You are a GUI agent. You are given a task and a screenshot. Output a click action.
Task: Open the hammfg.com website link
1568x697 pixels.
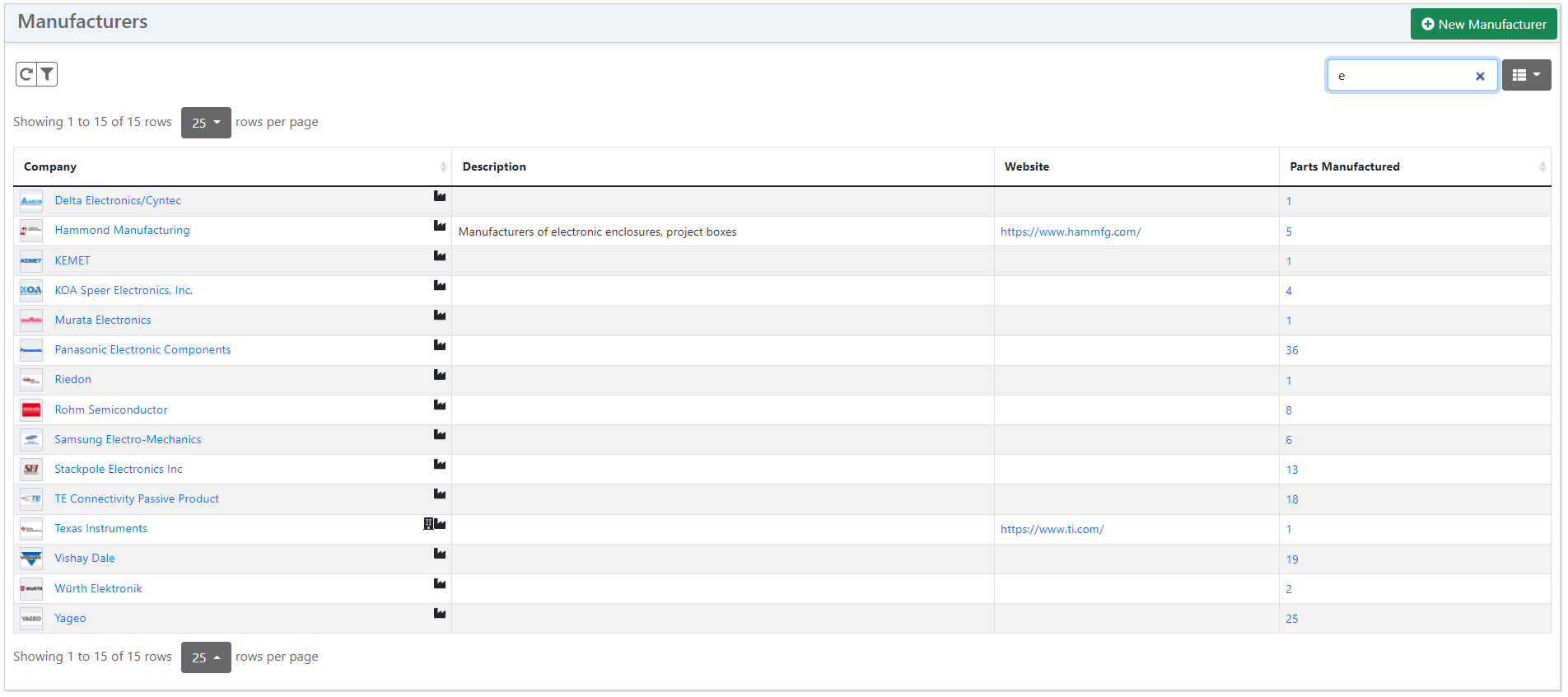click(x=1070, y=232)
